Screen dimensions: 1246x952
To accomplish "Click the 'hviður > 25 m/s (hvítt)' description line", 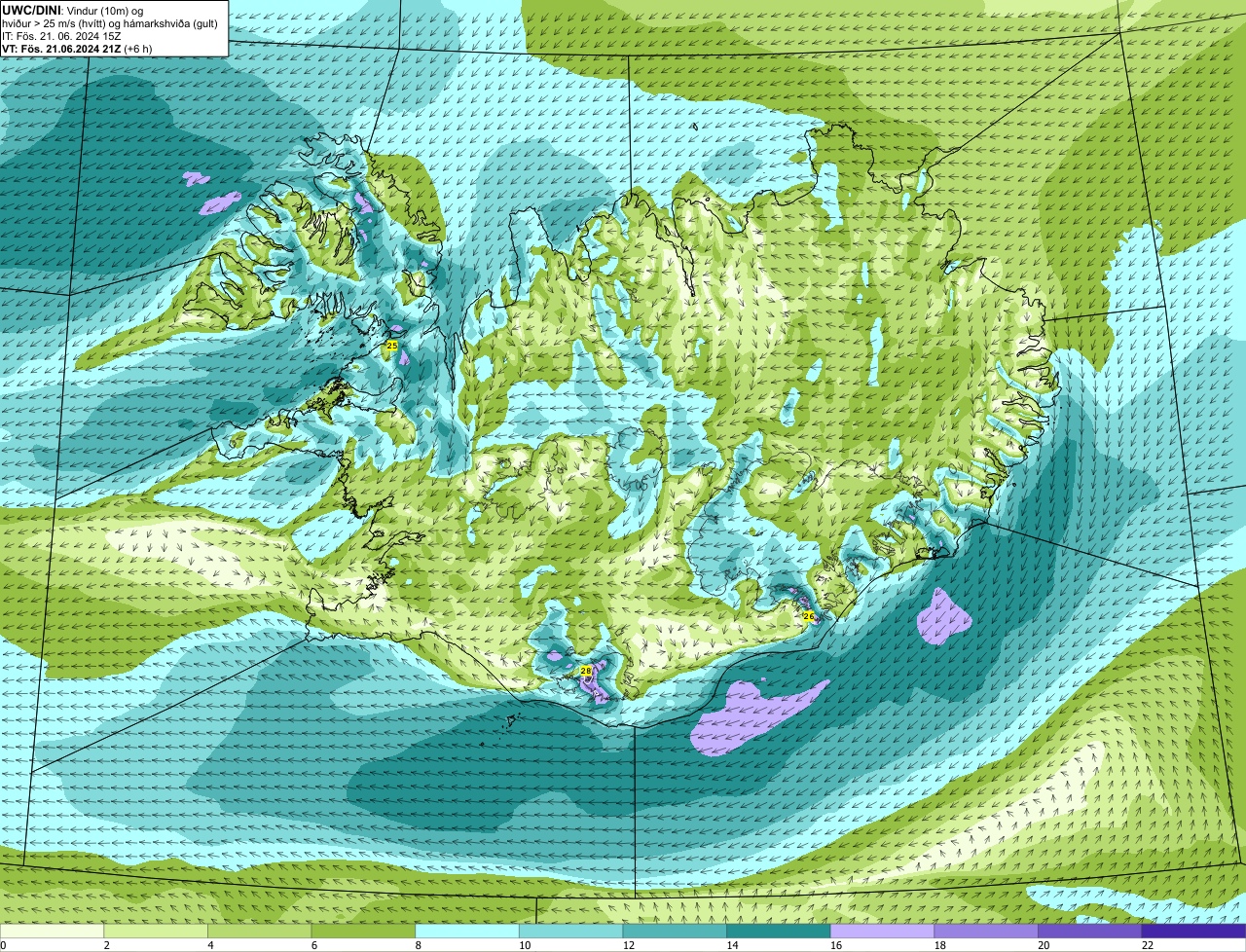I will 110,22.
